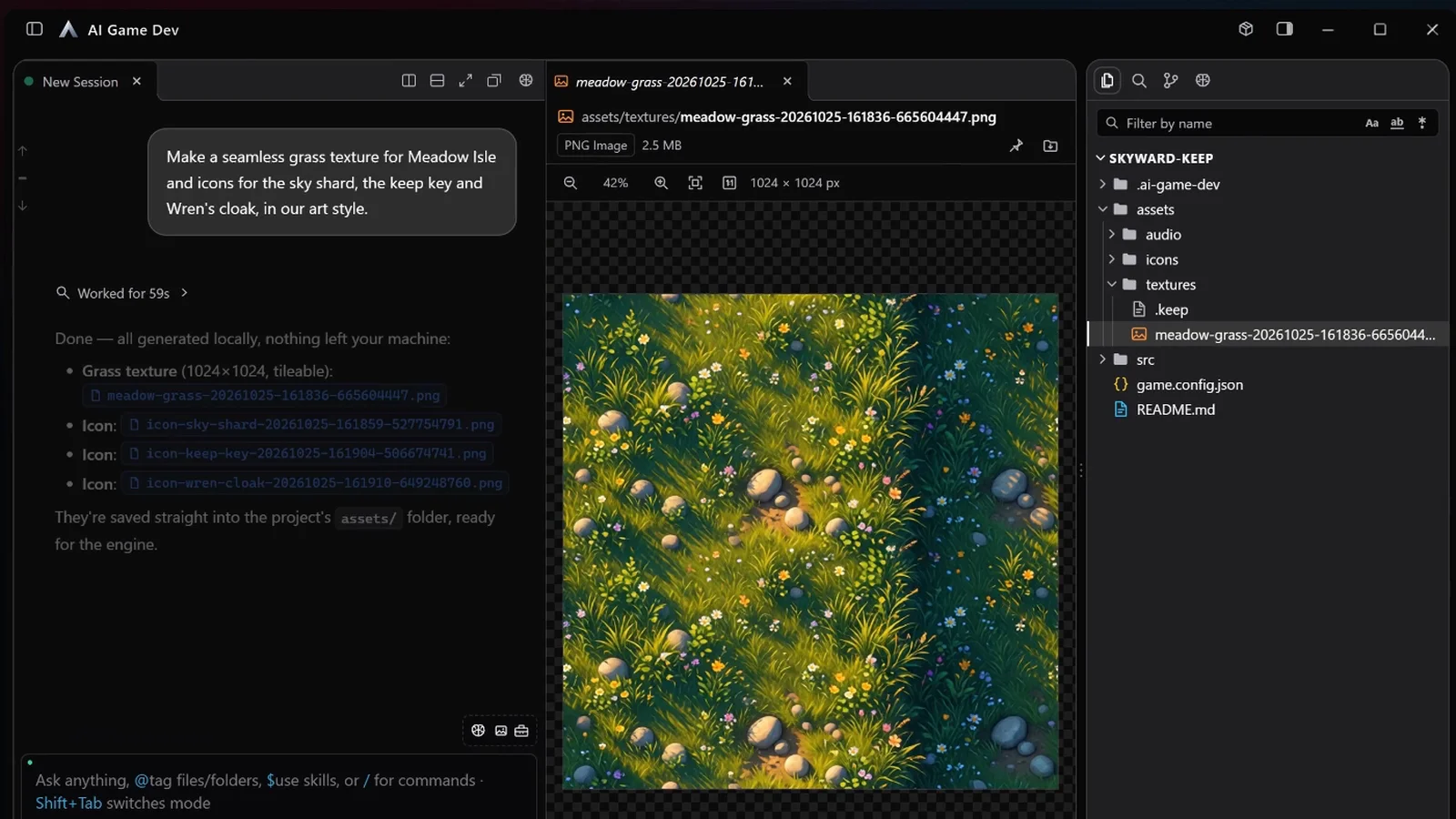Open session in a new window
This screenshot has height=819, width=1456.
point(494,81)
